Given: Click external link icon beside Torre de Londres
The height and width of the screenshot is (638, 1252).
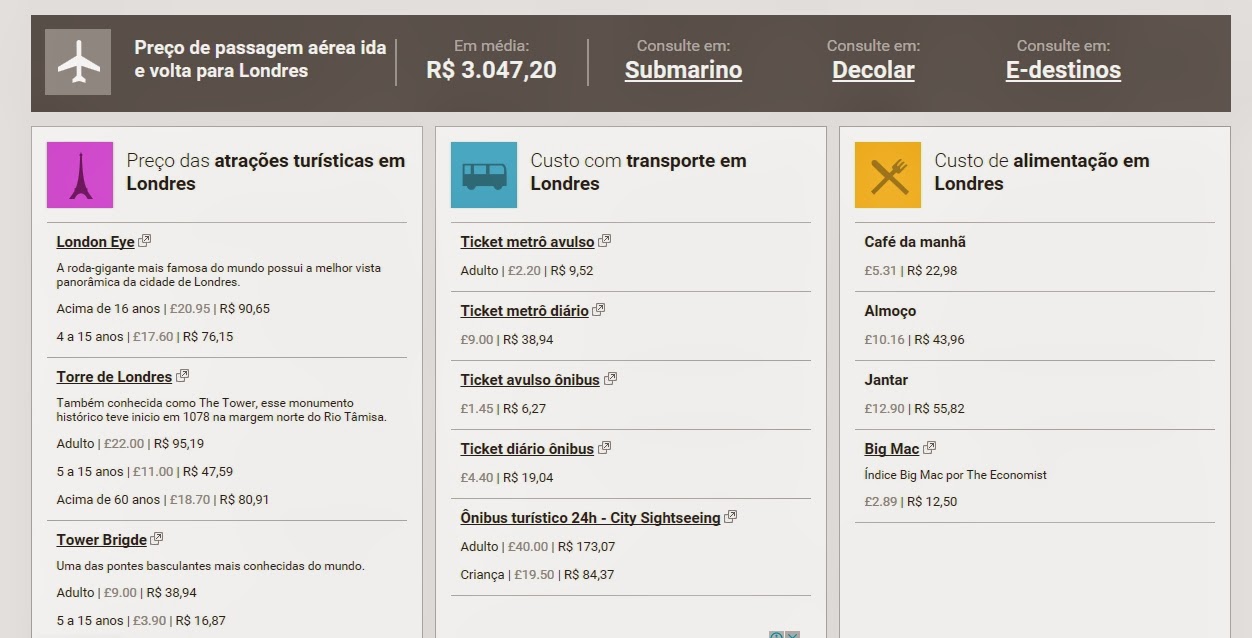Looking at the screenshot, I should (x=182, y=376).
